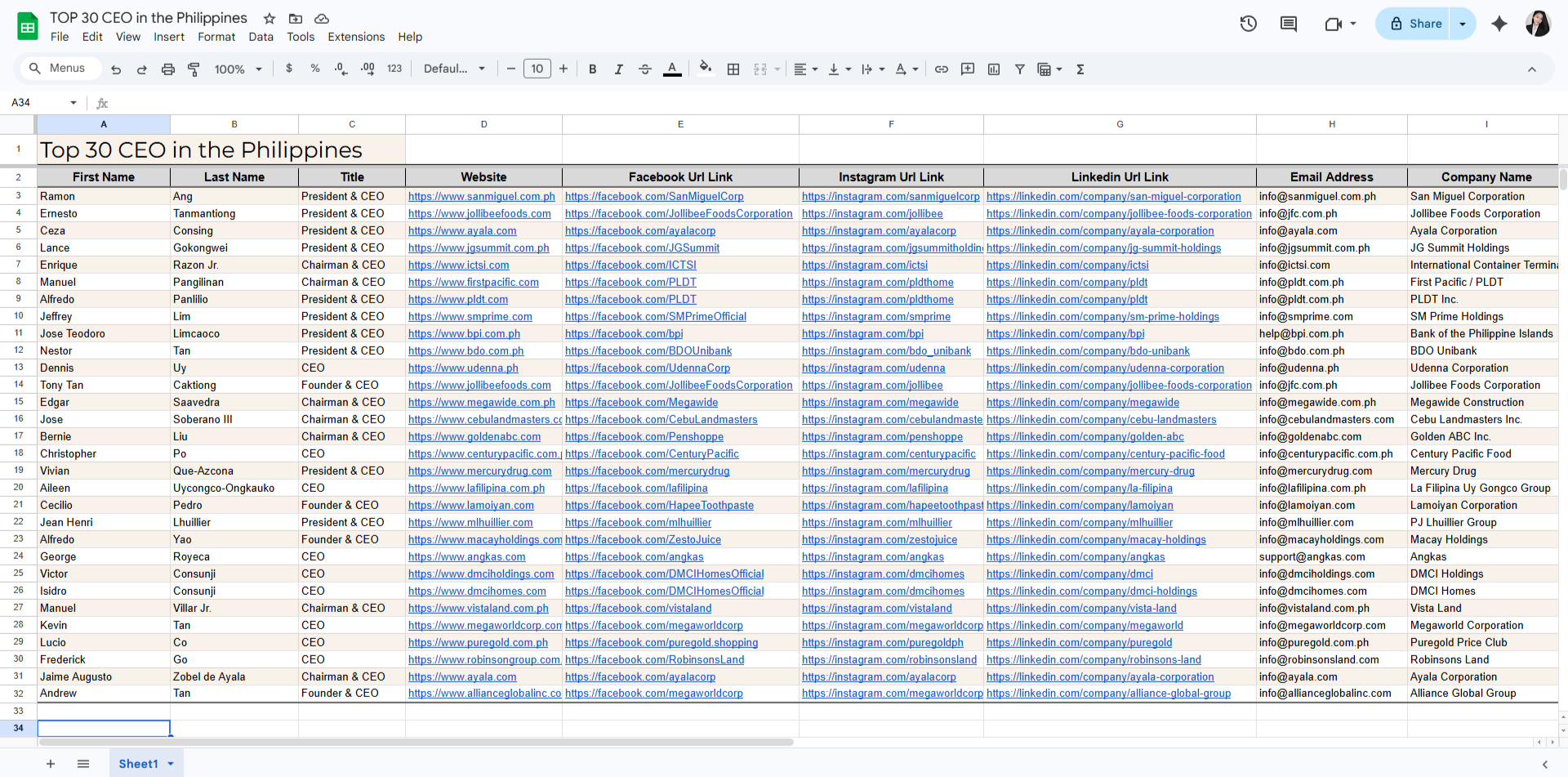Click the Share button

[x=1414, y=24]
